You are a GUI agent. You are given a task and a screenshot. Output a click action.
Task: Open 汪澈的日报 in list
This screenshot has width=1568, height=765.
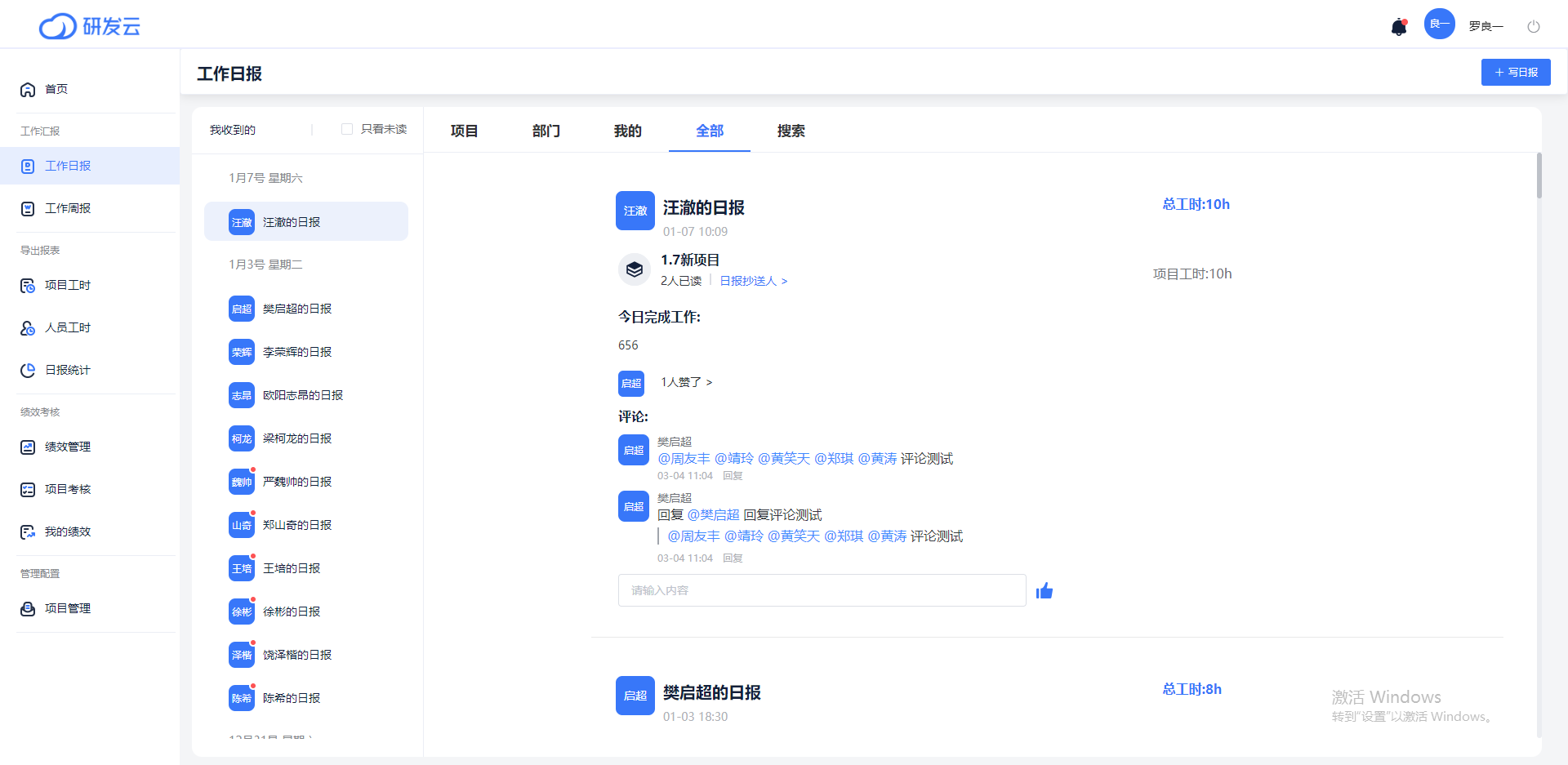pos(306,221)
